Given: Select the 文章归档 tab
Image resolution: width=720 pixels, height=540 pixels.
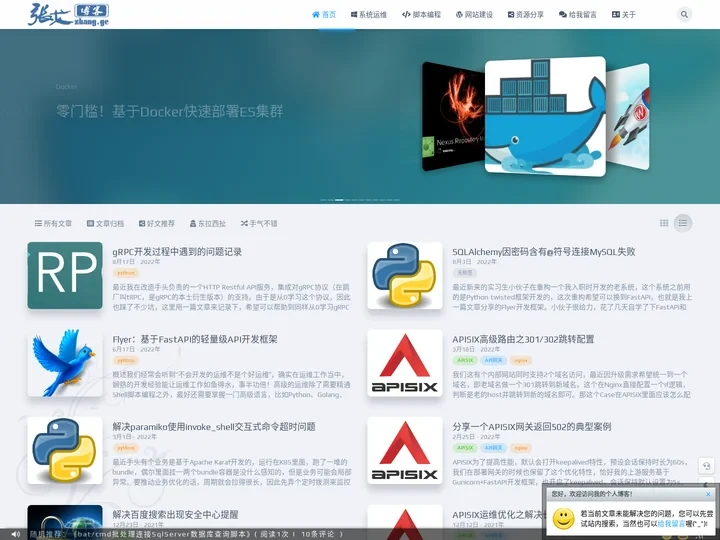Looking at the screenshot, I should click(x=106, y=224).
